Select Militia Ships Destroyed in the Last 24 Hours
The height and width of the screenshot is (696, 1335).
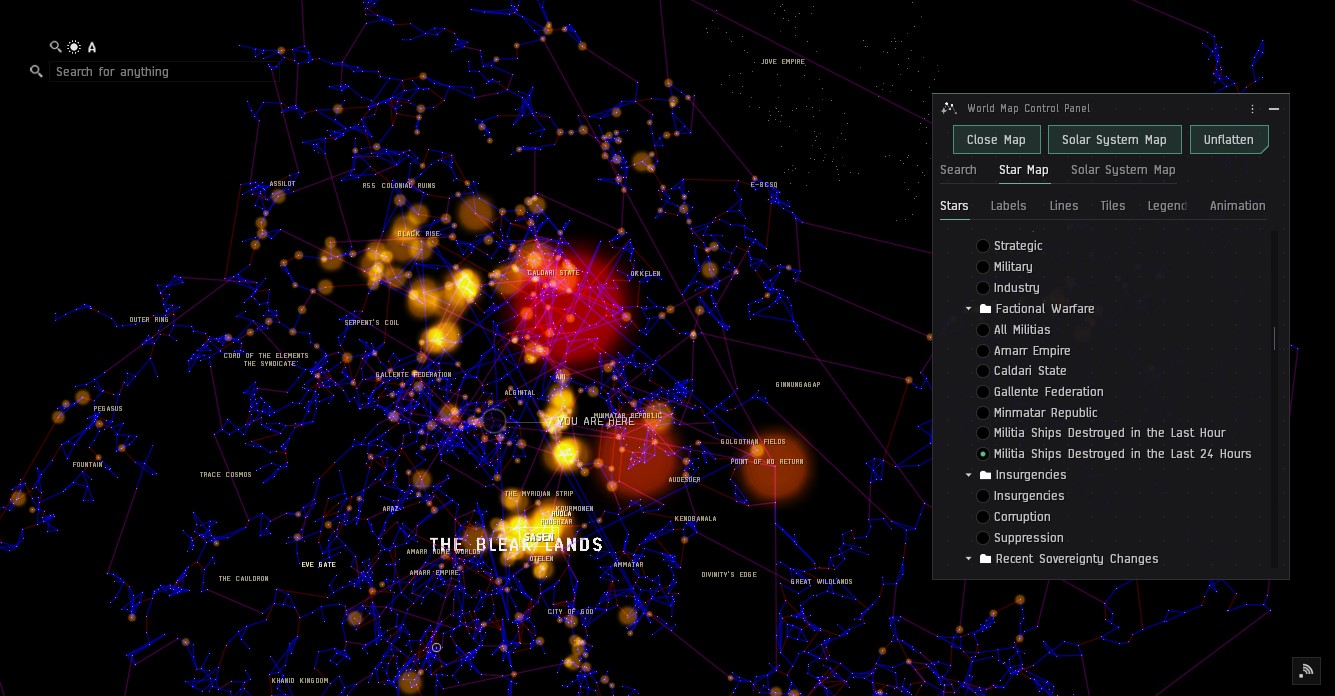(x=983, y=454)
